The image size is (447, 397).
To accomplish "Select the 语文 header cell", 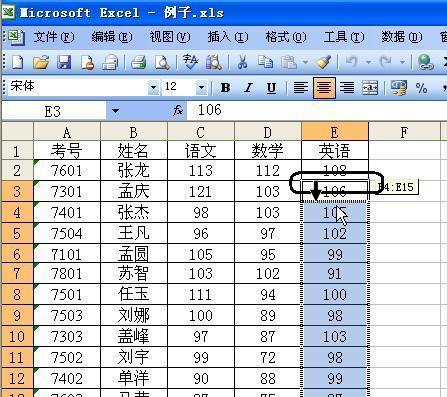I will pos(201,151).
